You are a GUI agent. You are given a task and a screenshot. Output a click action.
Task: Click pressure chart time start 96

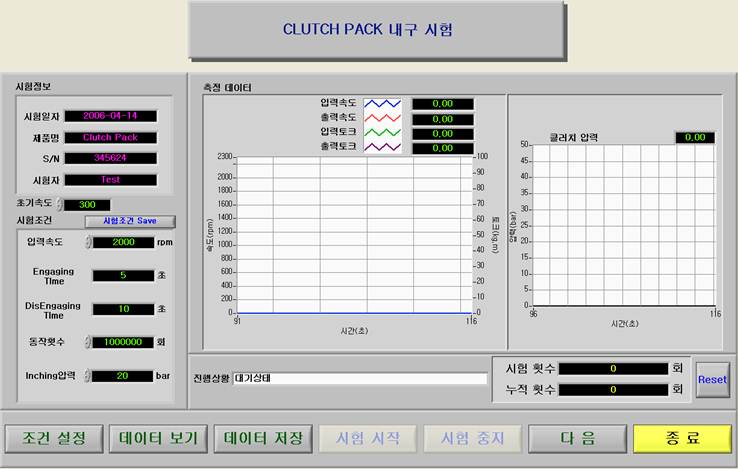533,314
